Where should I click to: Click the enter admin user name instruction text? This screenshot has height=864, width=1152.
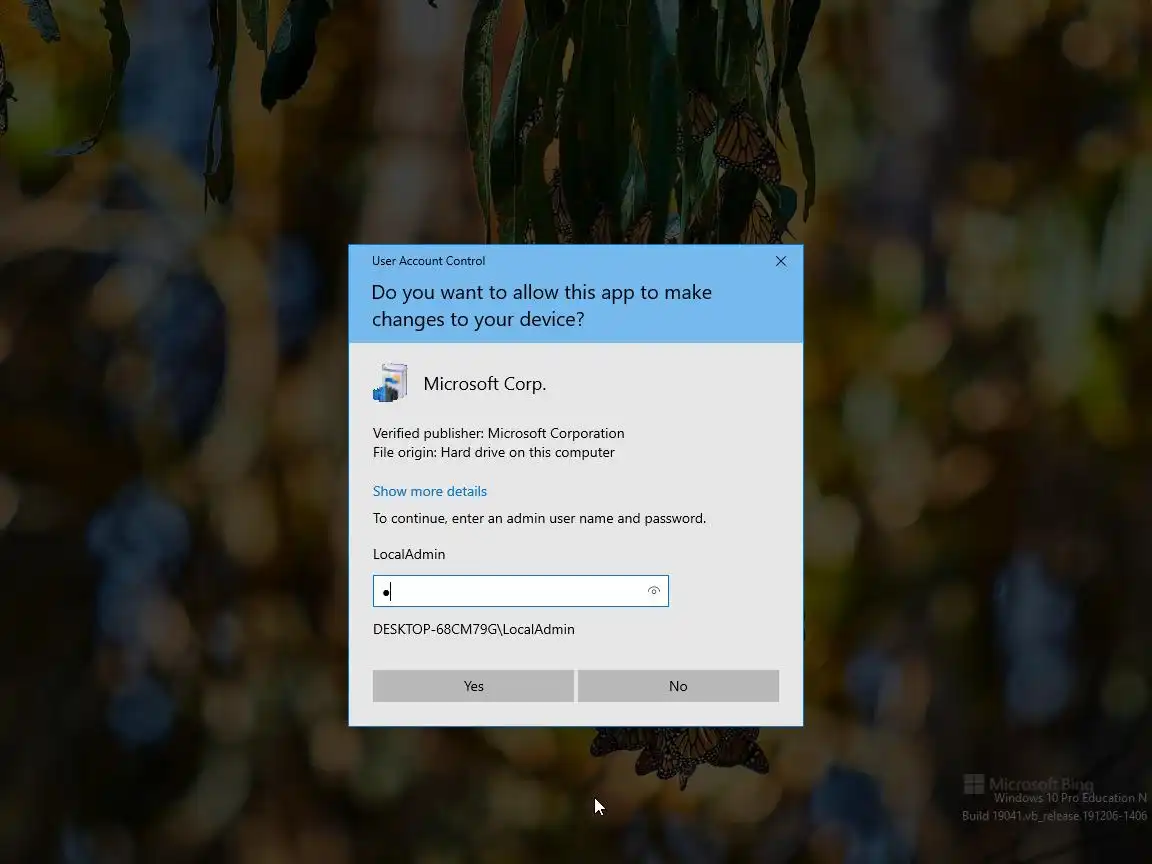pyautogui.click(x=539, y=518)
